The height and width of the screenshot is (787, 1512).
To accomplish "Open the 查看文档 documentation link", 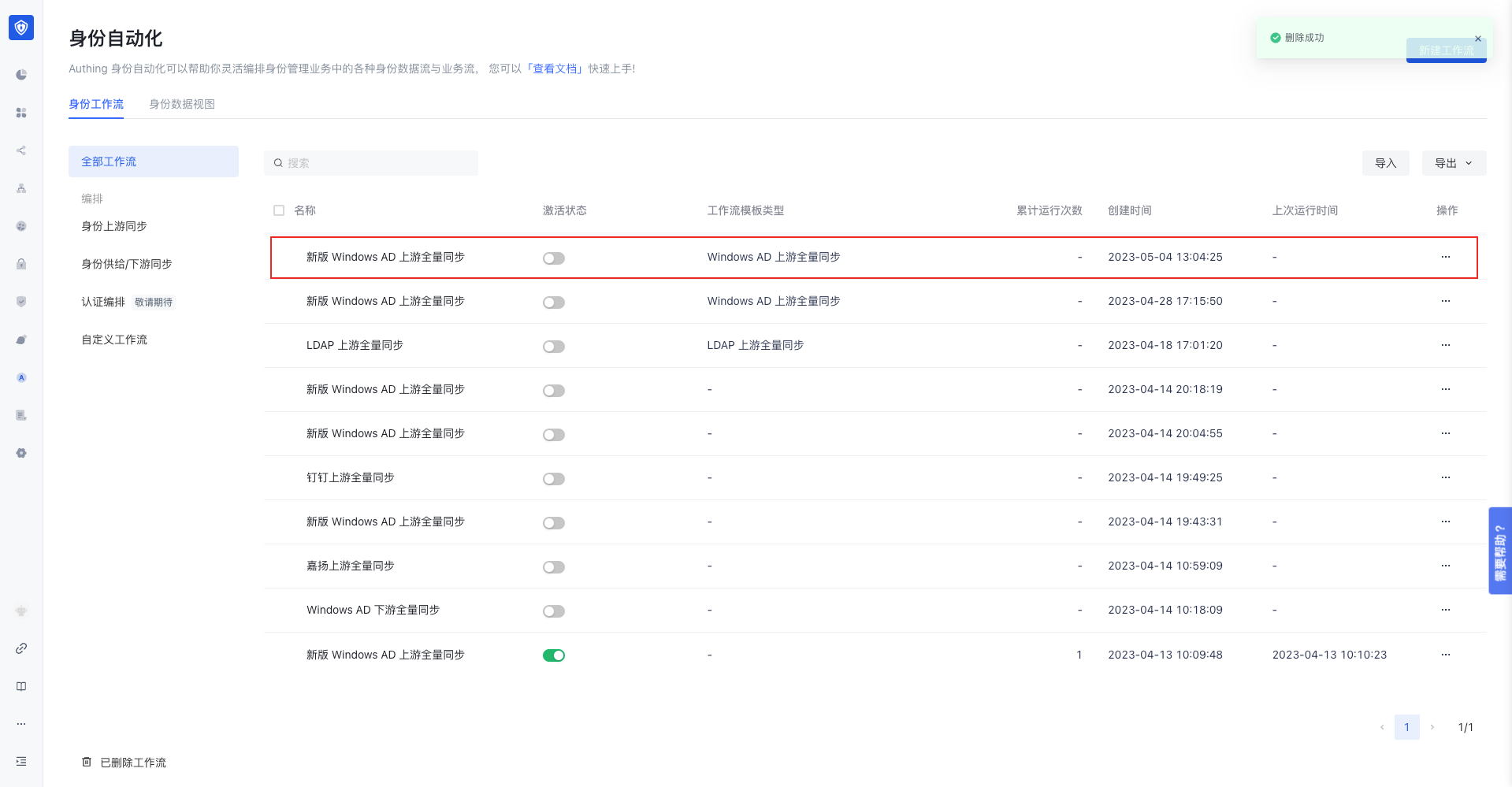I will [x=555, y=69].
